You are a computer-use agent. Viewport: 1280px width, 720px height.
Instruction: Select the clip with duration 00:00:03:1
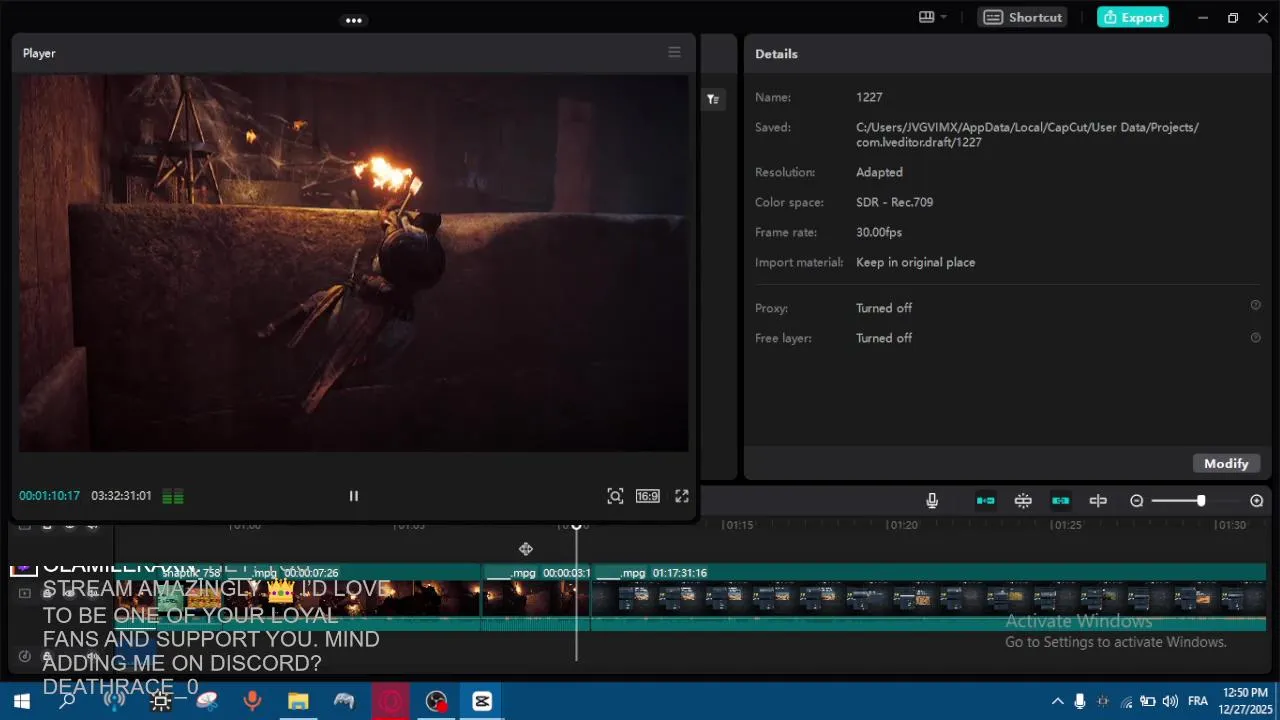tap(536, 598)
